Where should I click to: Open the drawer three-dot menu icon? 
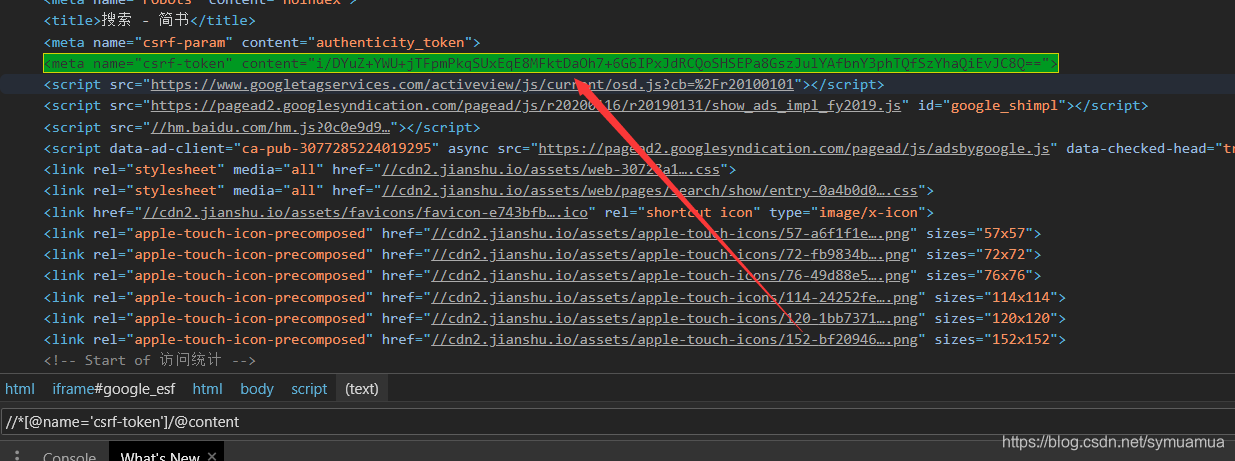[x=17, y=455]
